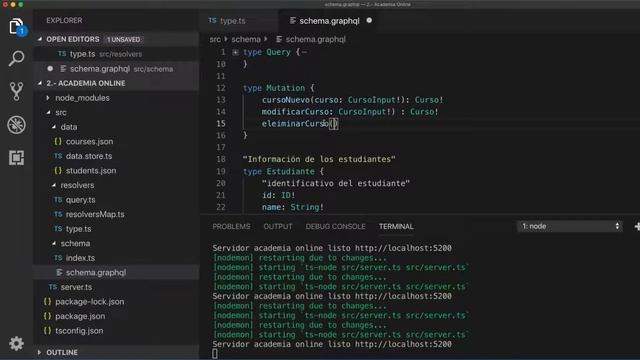Click the 'type Estudiante {' line

point(283,171)
